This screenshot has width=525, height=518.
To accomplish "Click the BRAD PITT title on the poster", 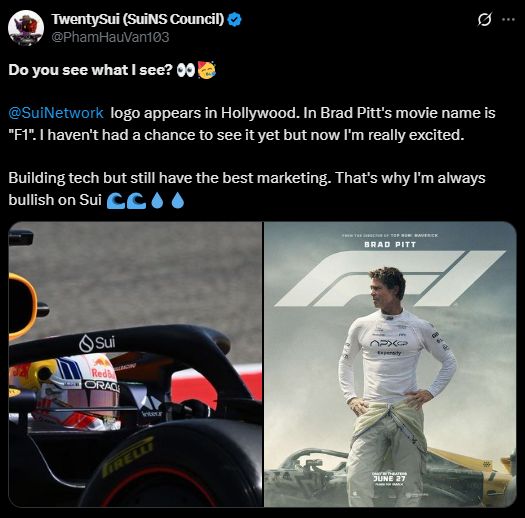I will coord(390,245).
